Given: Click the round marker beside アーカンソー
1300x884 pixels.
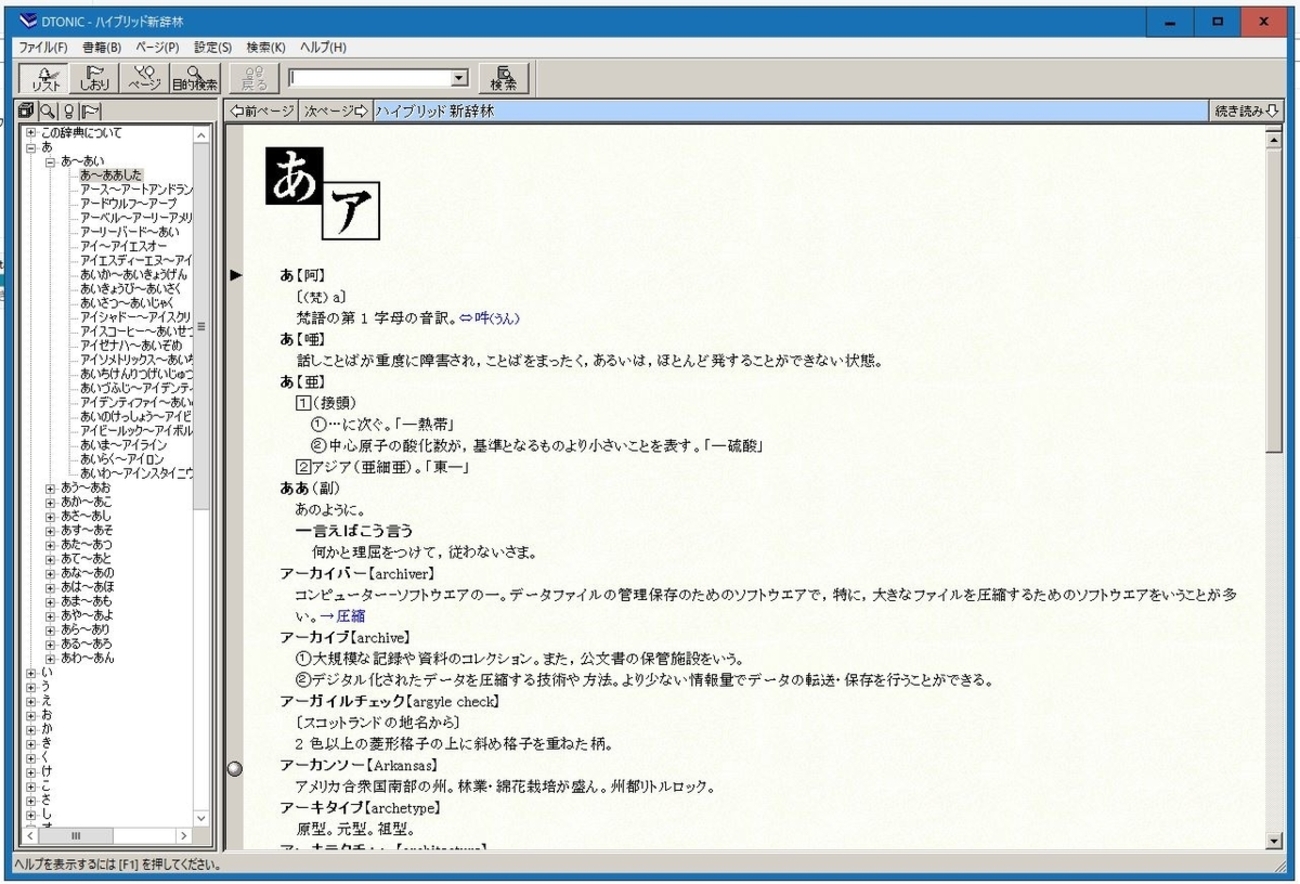Looking at the screenshot, I should click(x=235, y=768).
